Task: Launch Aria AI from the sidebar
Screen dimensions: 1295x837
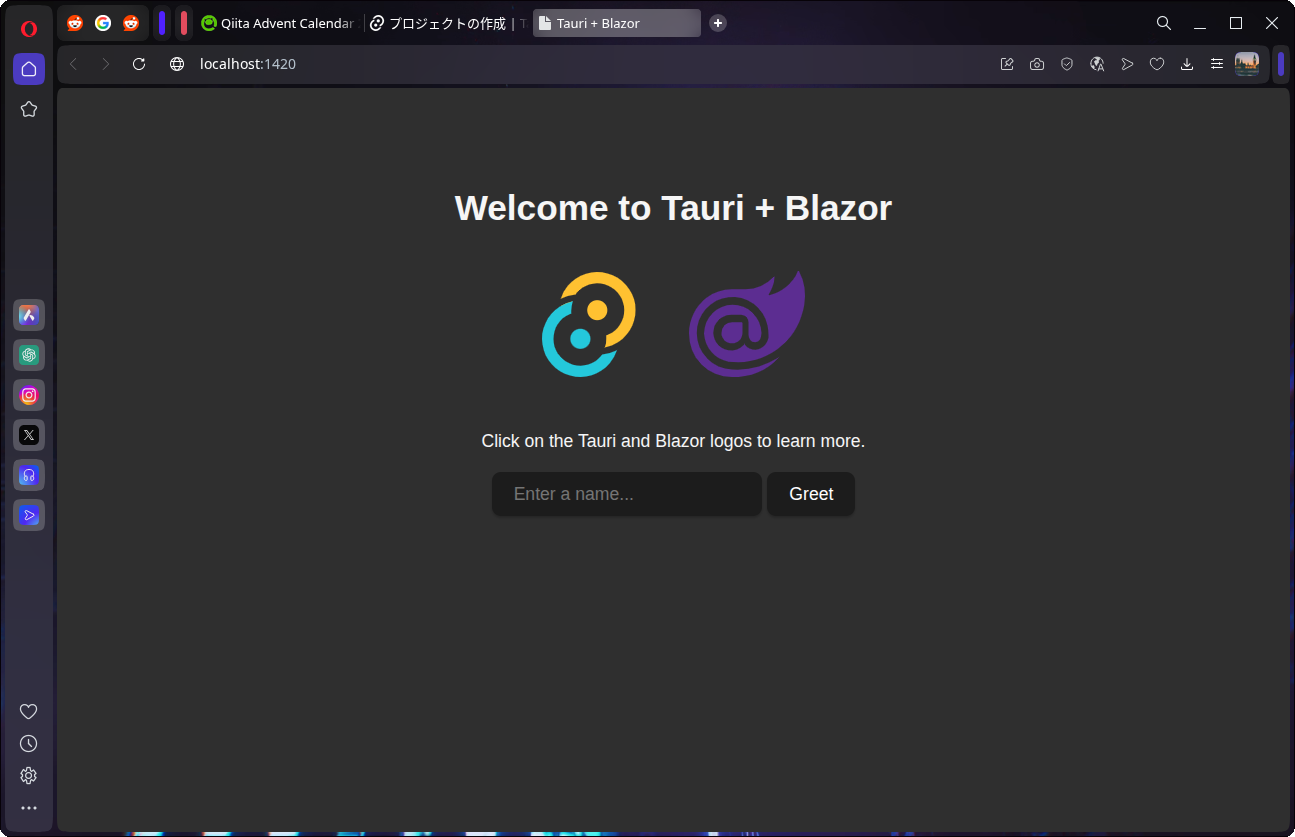Action: tap(29, 315)
